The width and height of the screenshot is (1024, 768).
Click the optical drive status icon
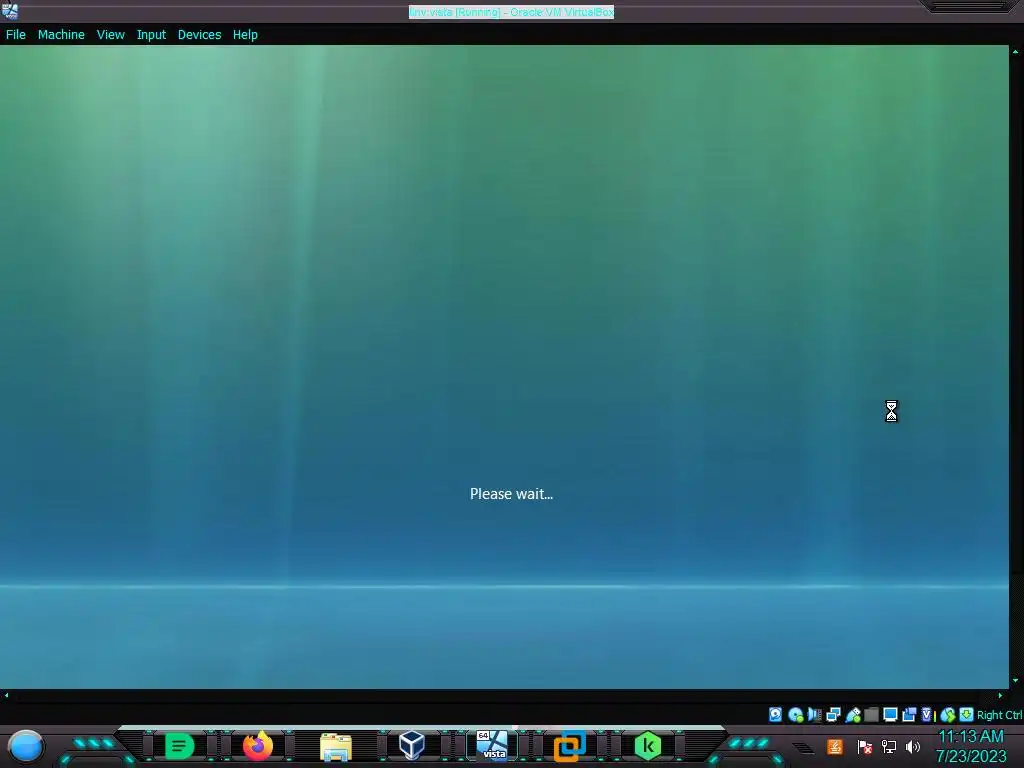point(795,714)
